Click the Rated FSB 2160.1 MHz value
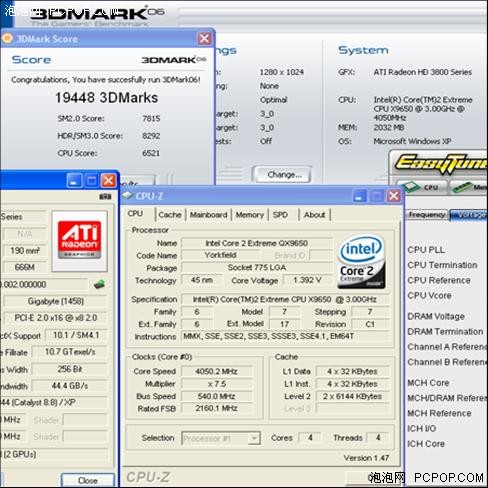The width and height of the screenshot is (488, 488). pyautogui.click(x=216, y=408)
